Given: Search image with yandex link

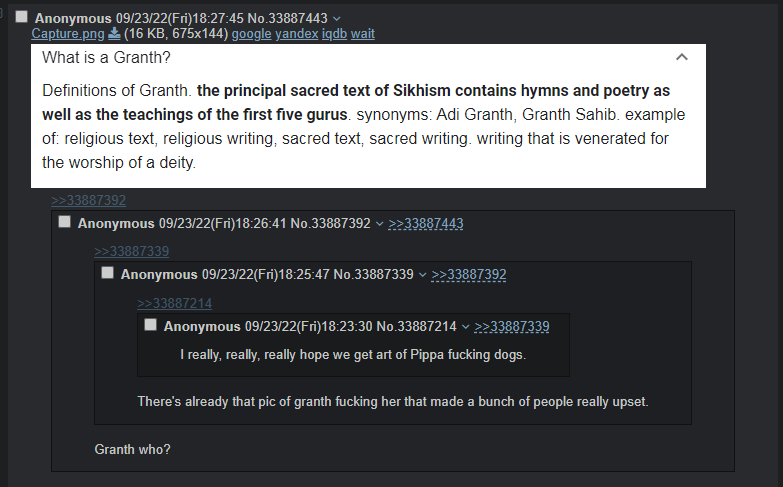Looking at the screenshot, I should point(297,33).
